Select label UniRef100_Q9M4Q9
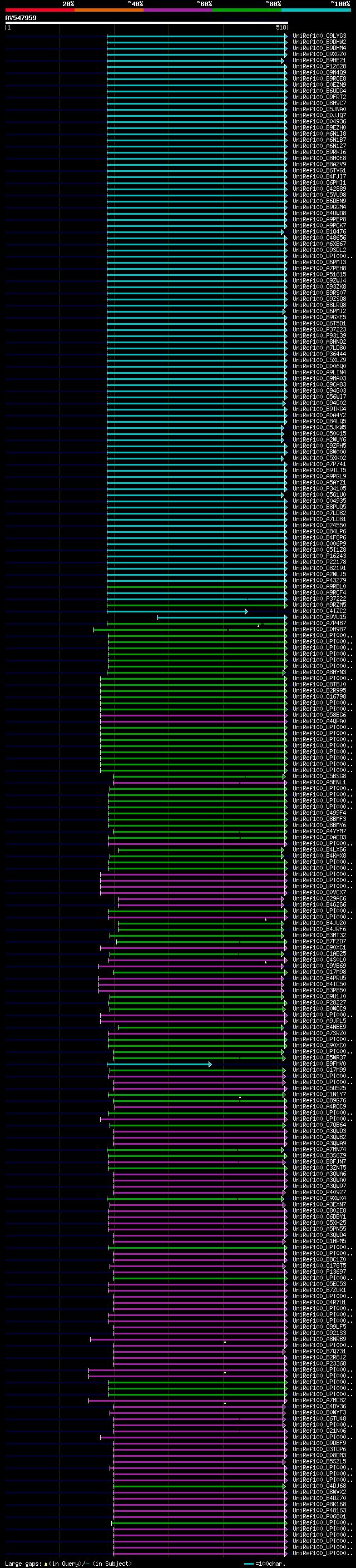This screenshot has height=1568, width=356. pyautogui.click(x=319, y=72)
